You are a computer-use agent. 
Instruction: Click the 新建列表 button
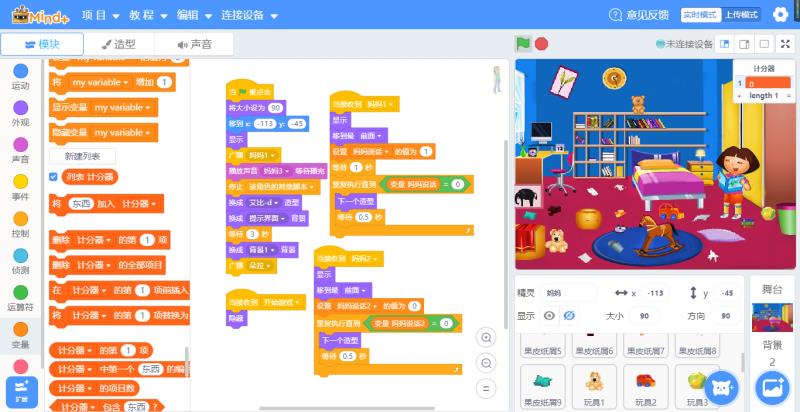tap(82, 156)
